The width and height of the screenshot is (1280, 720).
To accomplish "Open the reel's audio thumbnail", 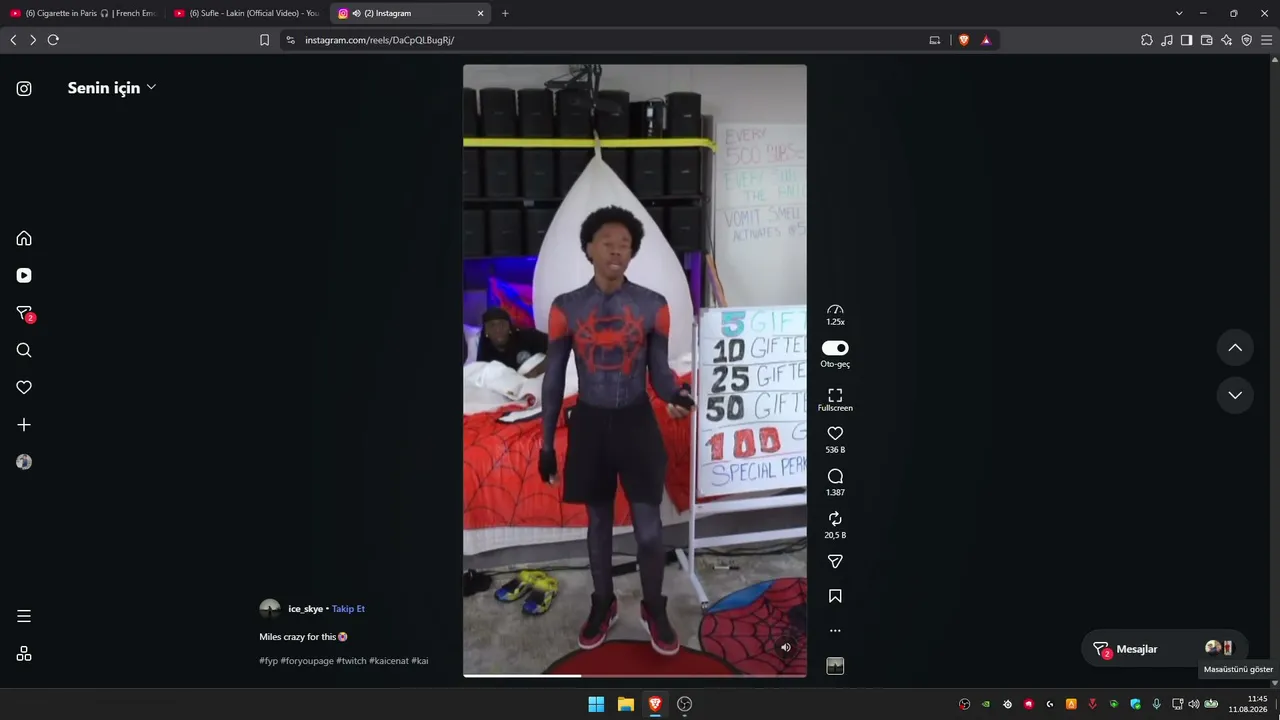I will tap(835, 666).
